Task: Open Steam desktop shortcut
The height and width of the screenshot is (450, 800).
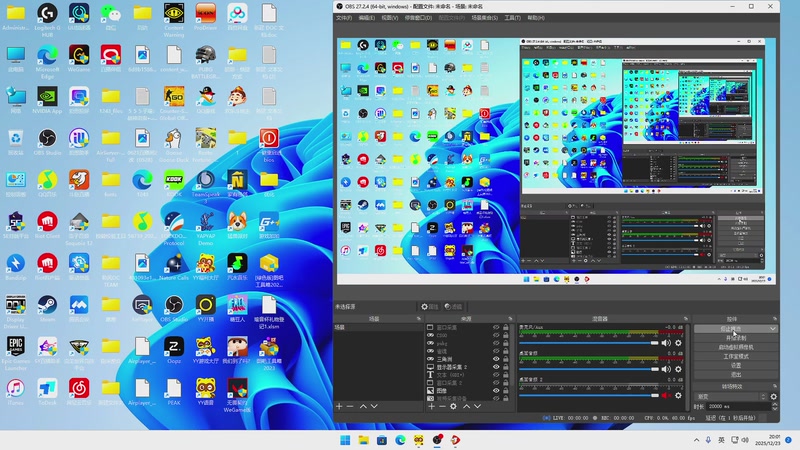Action: coord(47,309)
